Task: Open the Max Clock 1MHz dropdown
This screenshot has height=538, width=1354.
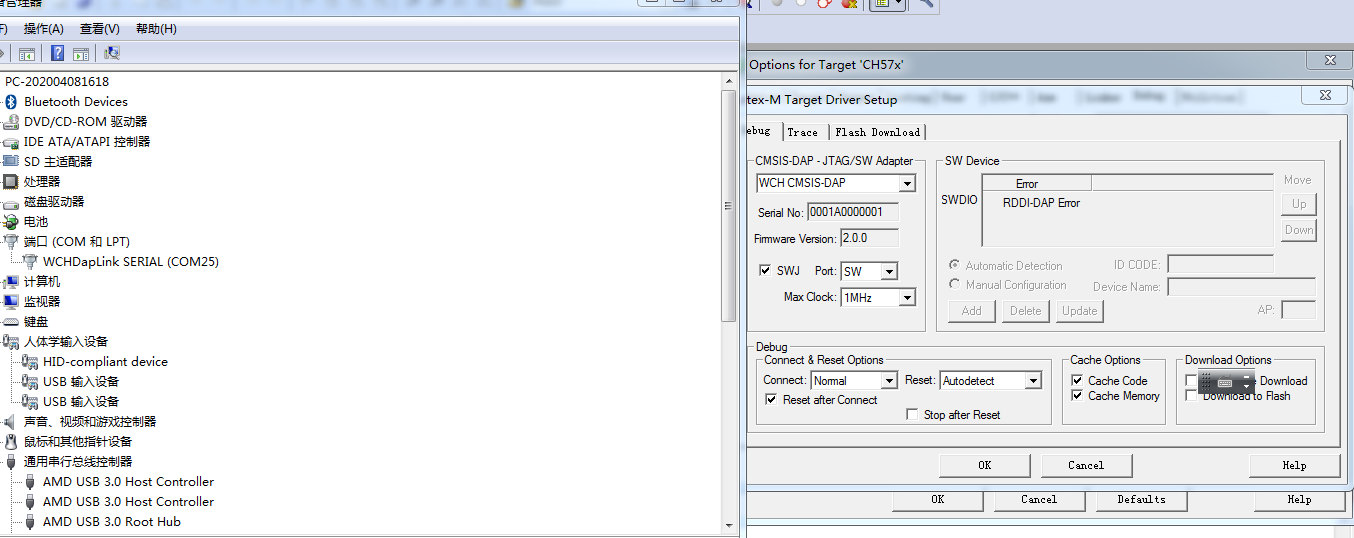Action: (x=907, y=298)
